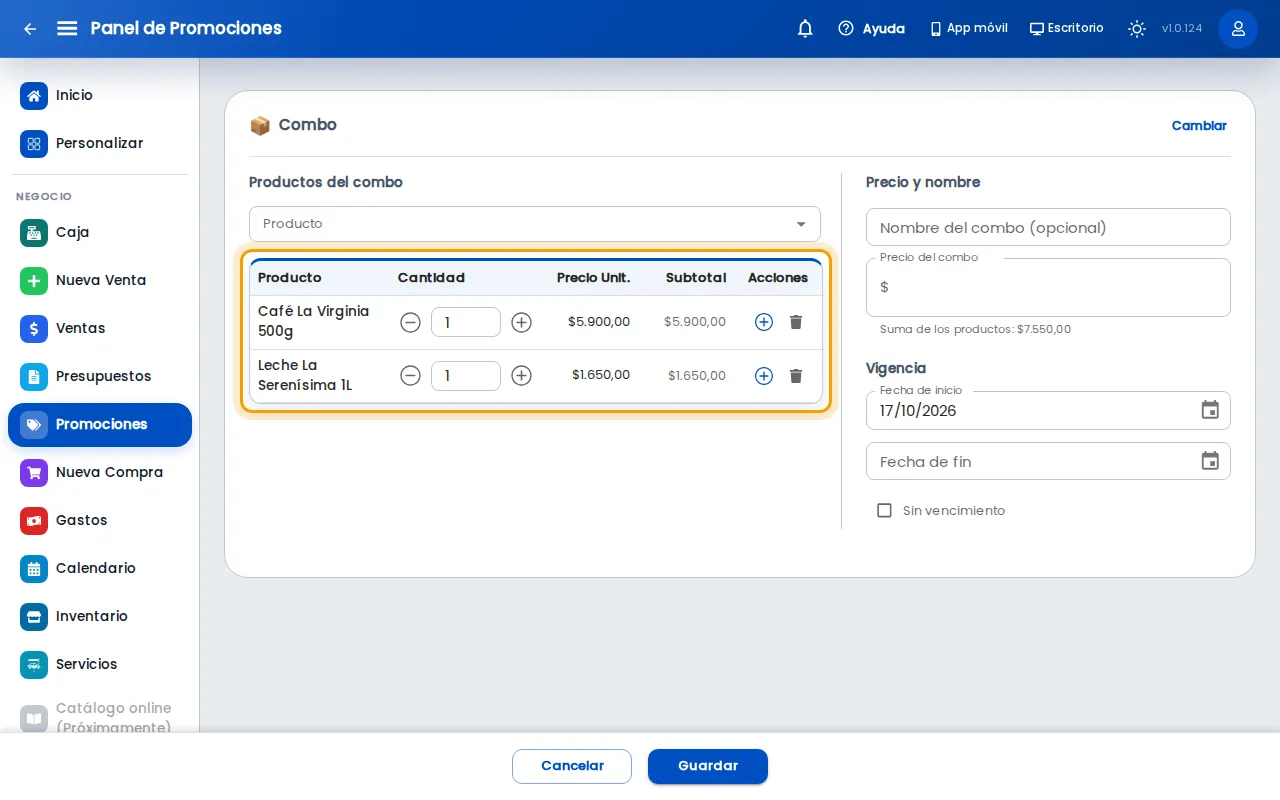The width and height of the screenshot is (1280, 800).
Task: Open calendar picker for Fecha de fin
Action: (1210, 461)
